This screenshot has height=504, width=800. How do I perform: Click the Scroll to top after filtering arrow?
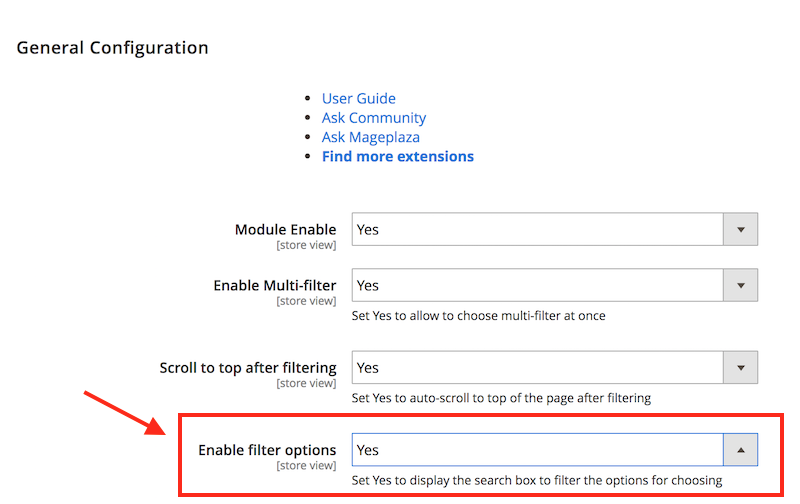pyautogui.click(x=741, y=367)
